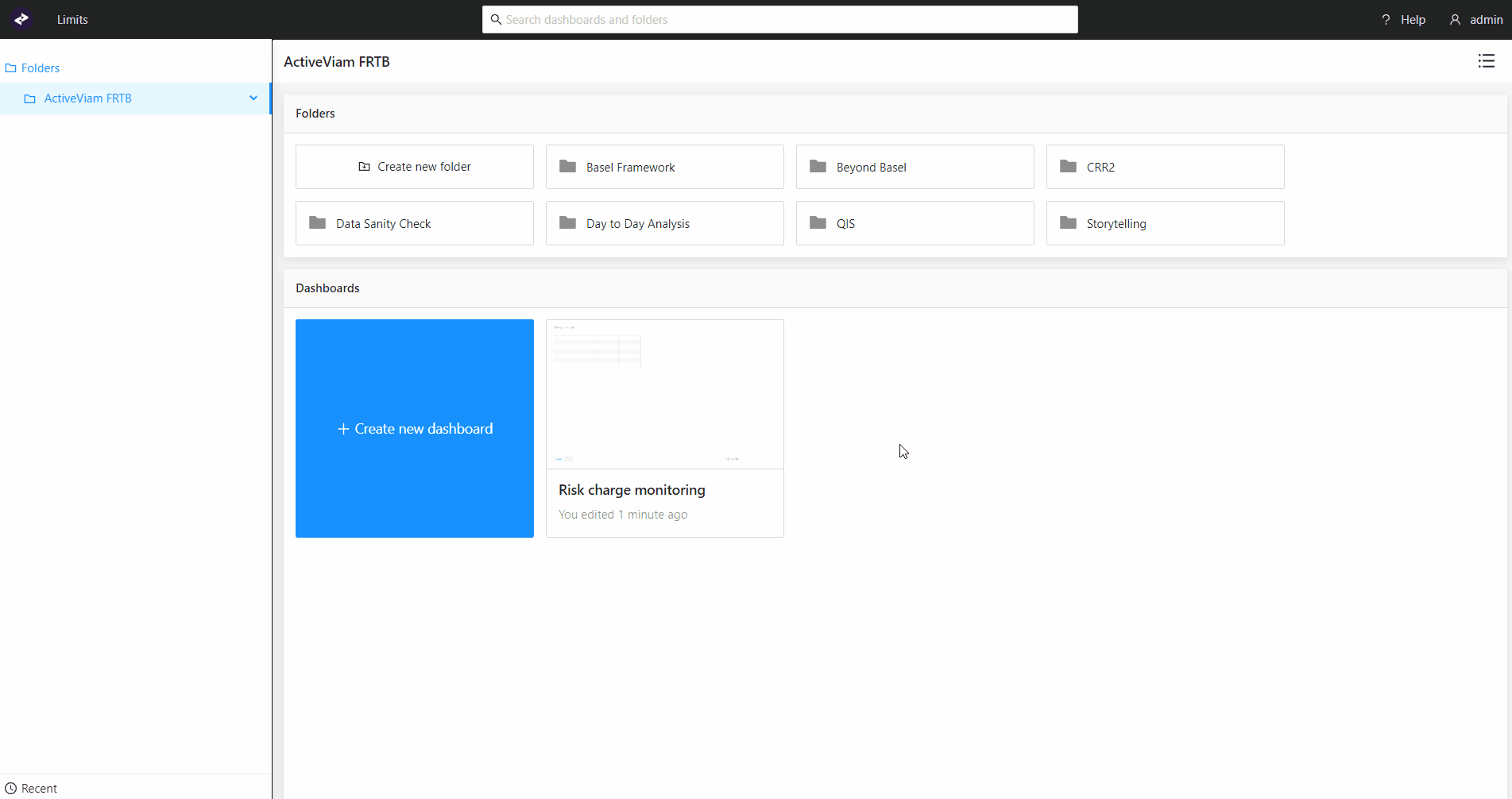Click the new folder plus icon
Screen dimensions: 1512x799
pos(364,167)
